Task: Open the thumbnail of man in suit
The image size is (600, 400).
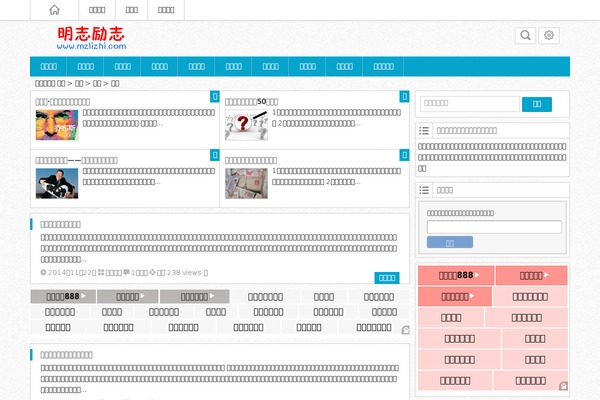Action: point(57,184)
